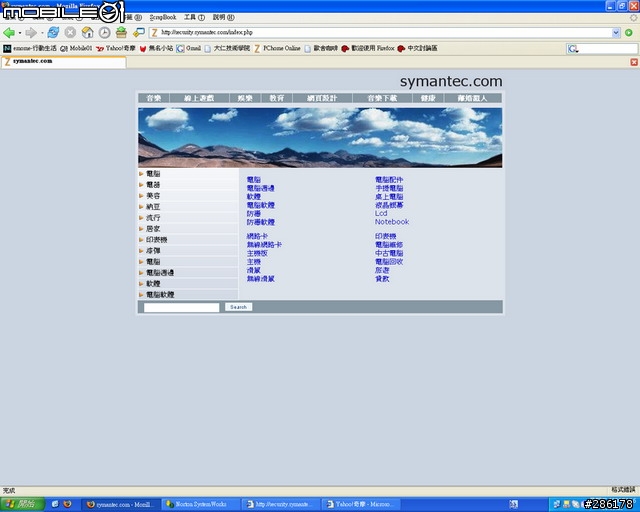Screen dimensions: 640x512
Task: Reload the page with the blue Reload icon
Action: coord(53,33)
